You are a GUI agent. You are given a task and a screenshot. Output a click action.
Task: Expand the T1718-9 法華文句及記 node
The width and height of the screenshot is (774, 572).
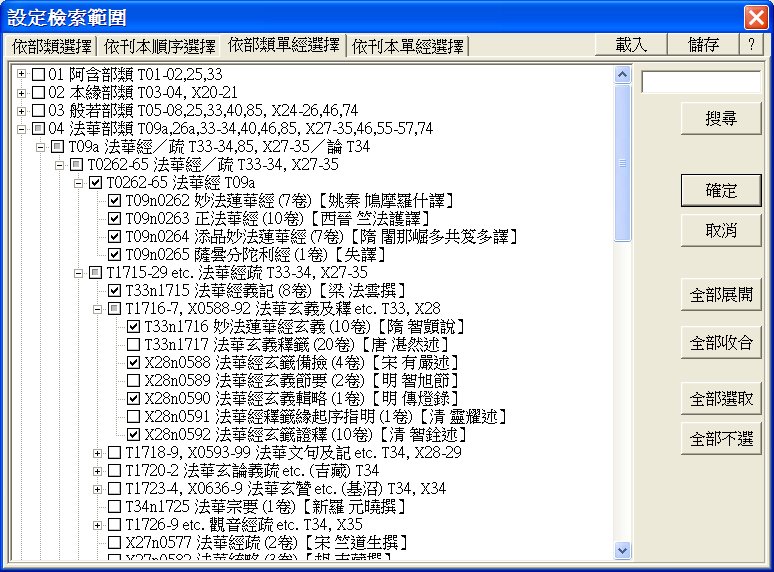(98, 453)
